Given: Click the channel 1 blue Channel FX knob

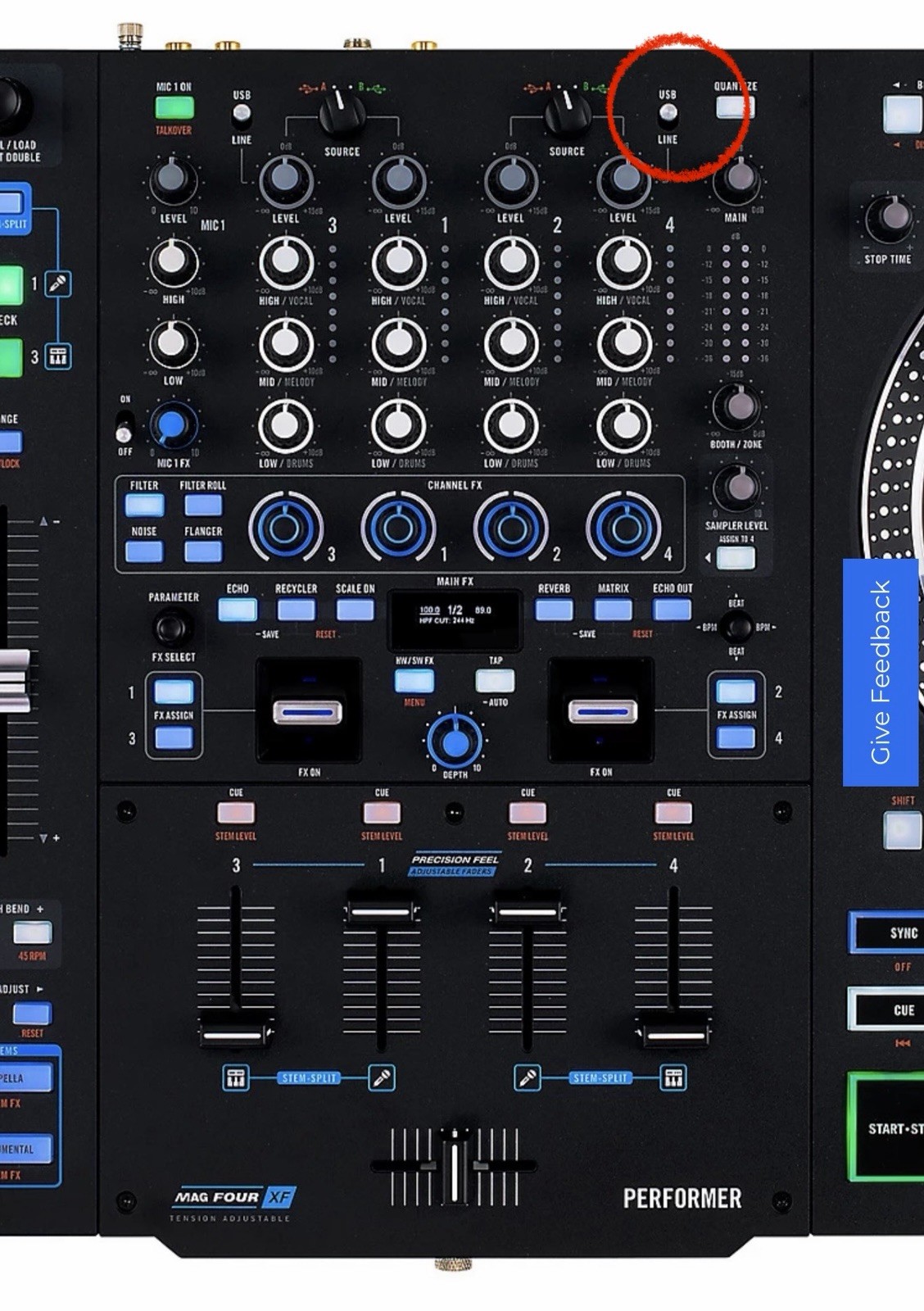Looking at the screenshot, I should point(398,528).
